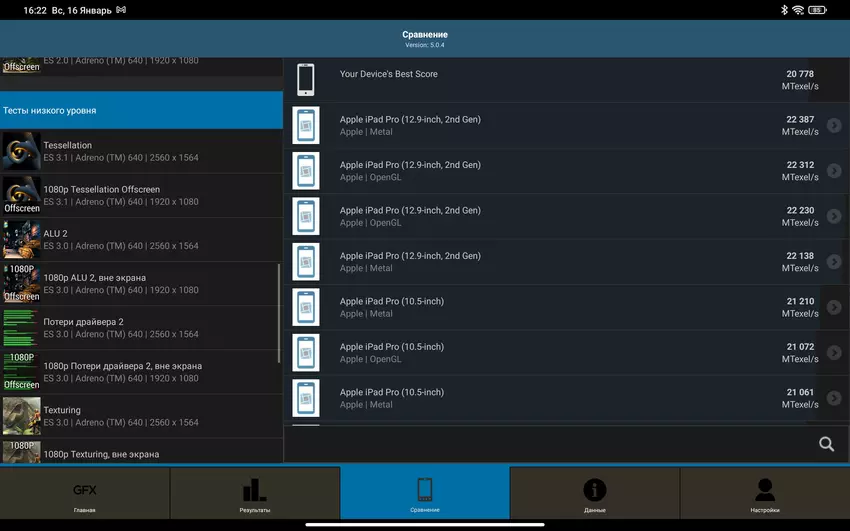Click the search magnifier icon
This screenshot has width=850, height=531.
click(x=826, y=445)
